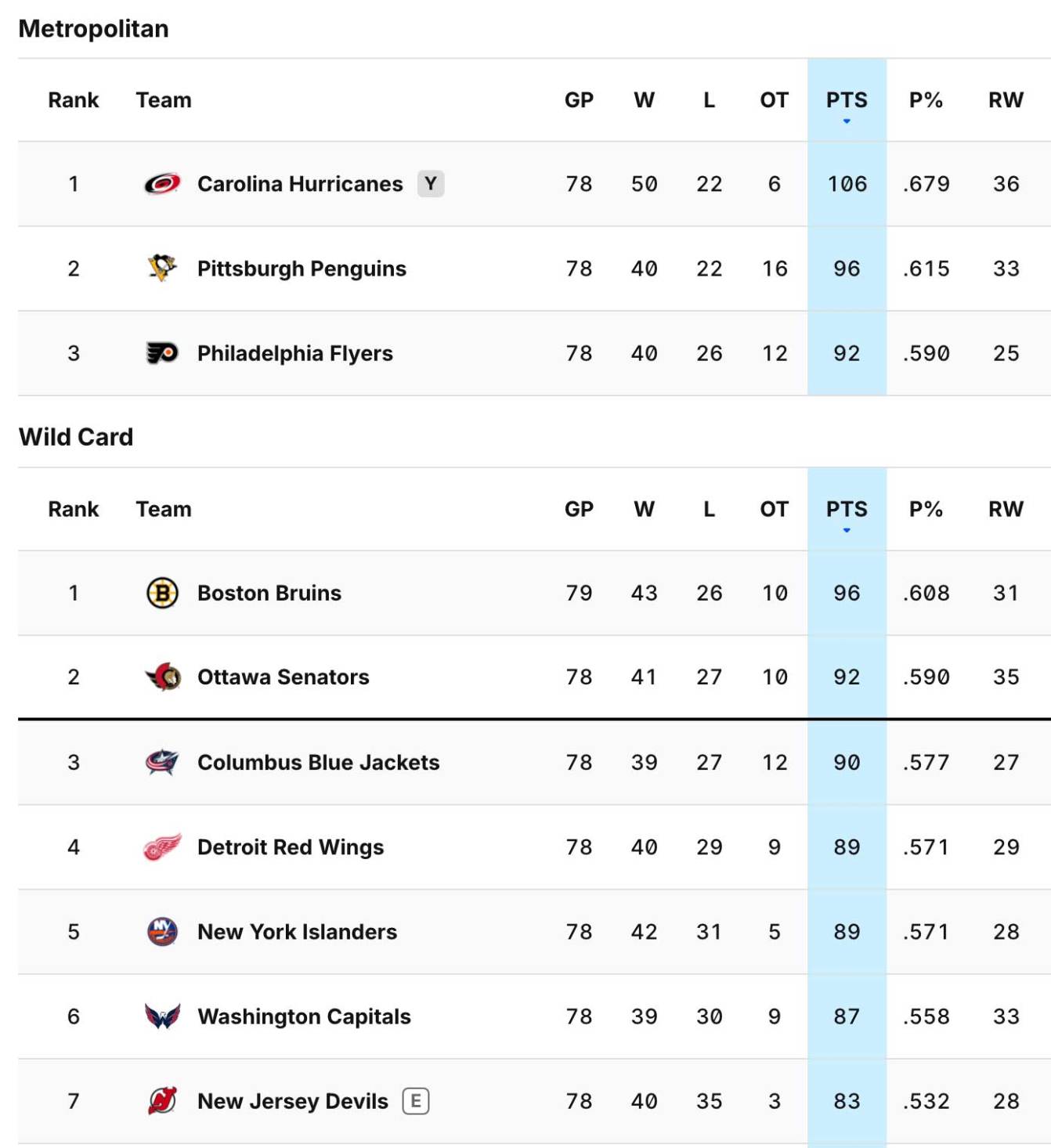Click the Carolina Hurricanes logo
Screen dimensions: 1051x1148
pos(162,184)
